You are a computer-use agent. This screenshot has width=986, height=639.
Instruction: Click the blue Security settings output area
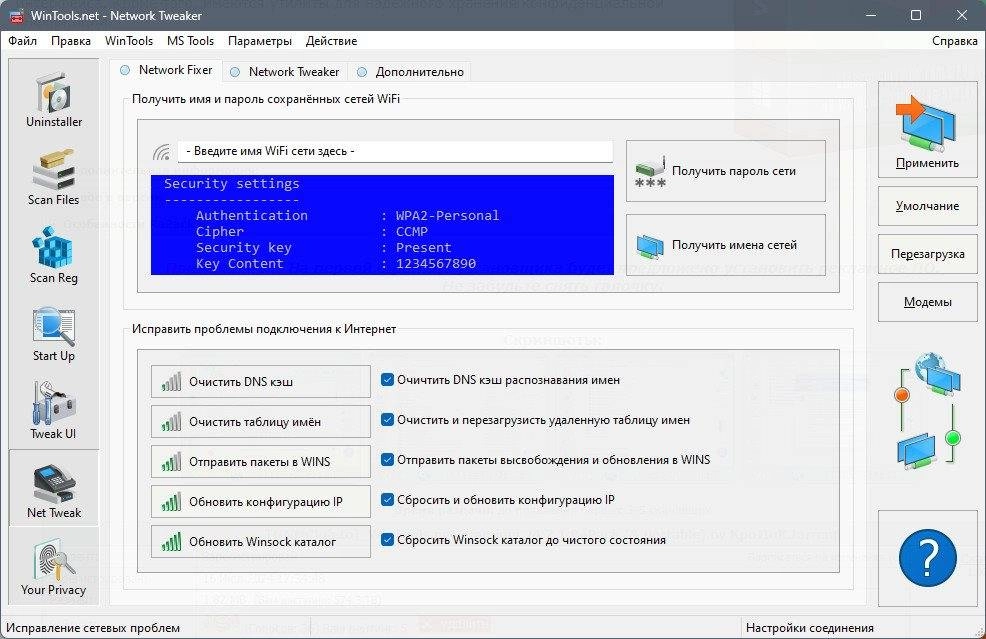point(382,225)
